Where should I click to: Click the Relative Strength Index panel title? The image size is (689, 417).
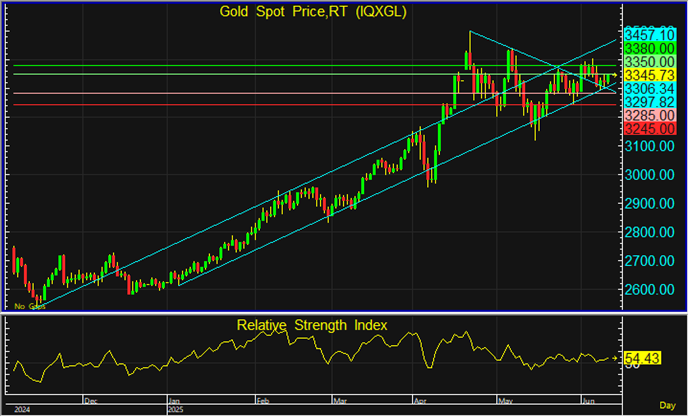point(312,326)
